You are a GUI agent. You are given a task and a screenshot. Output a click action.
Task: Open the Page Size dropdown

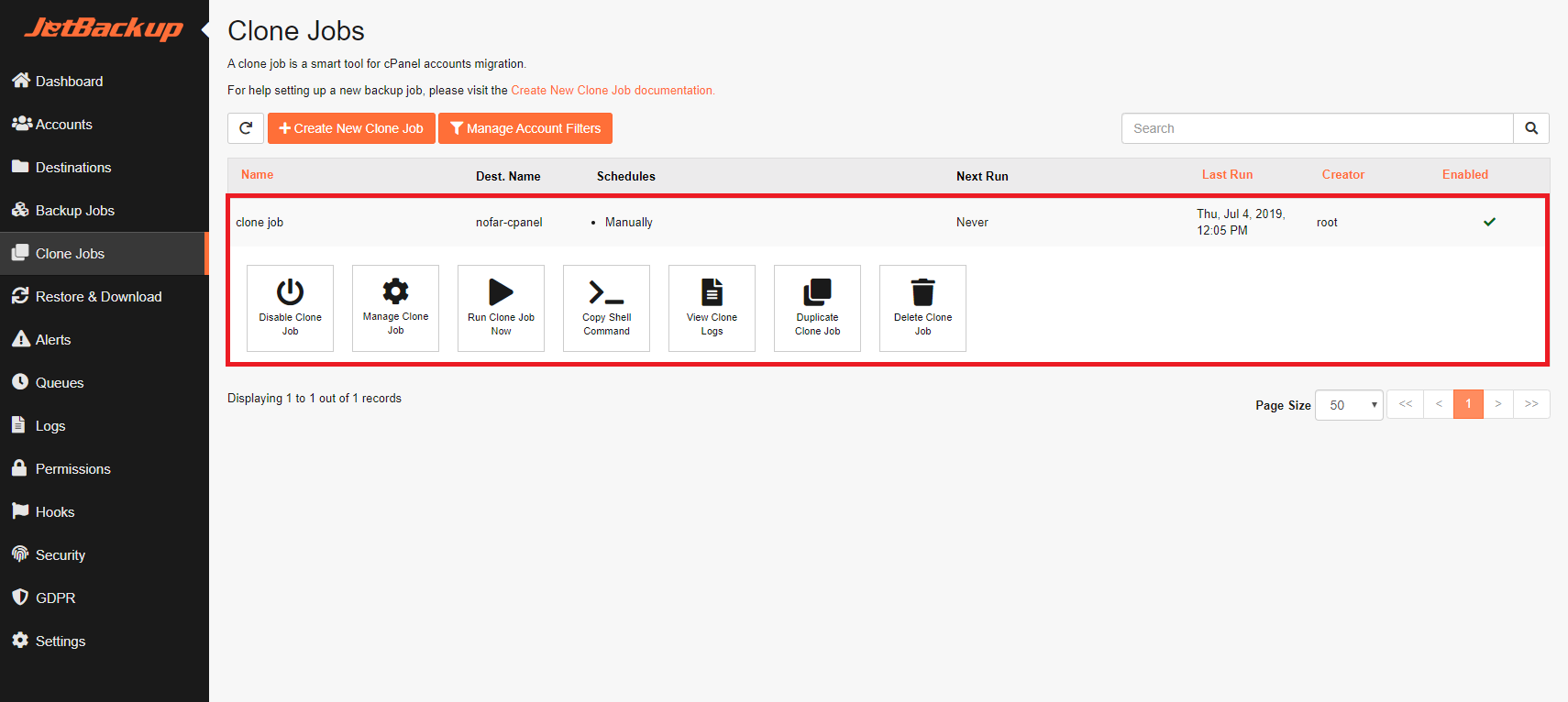pyautogui.click(x=1349, y=405)
